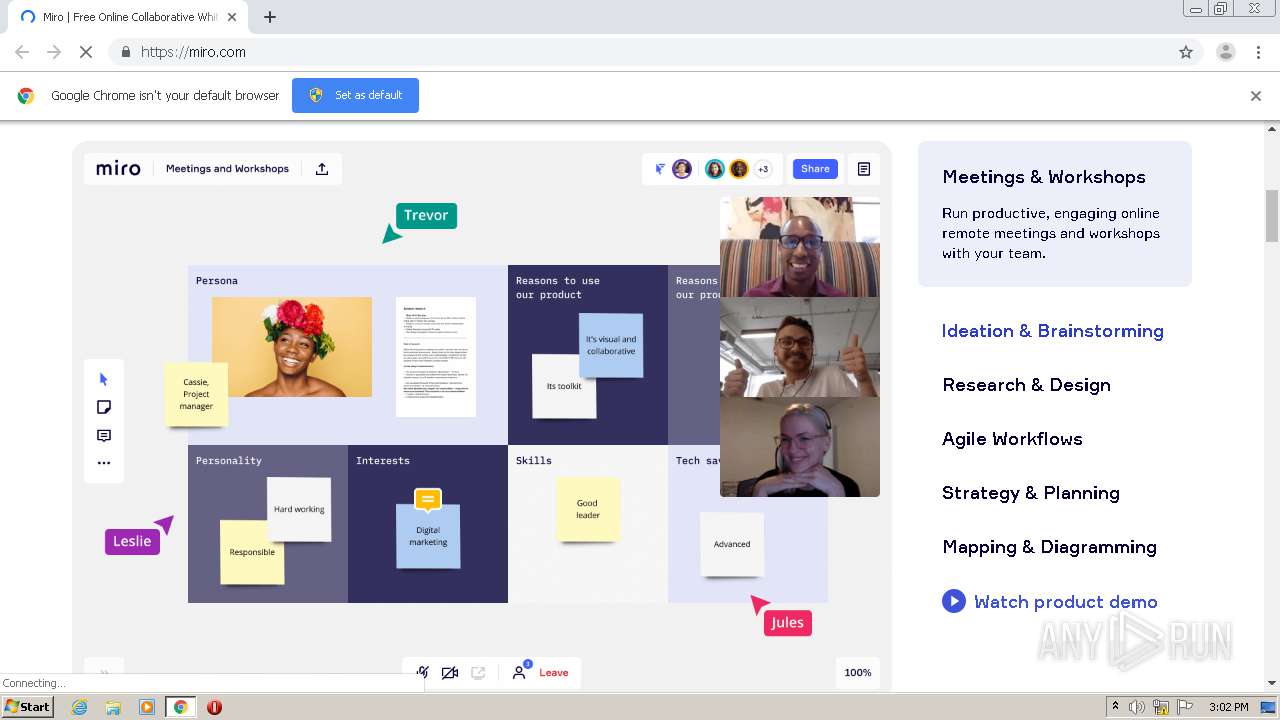The width and height of the screenshot is (1280, 720).
Task: Click the Hard working sticky note
Action: pos(299,509)
